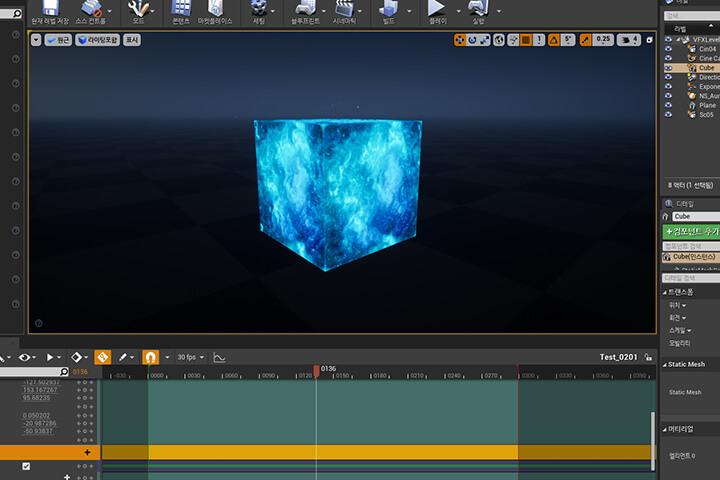Hide the Cin04 actor with its eye icon
Image resolution: width=720 pixels, height=480 pixels.
click(668, 49)
